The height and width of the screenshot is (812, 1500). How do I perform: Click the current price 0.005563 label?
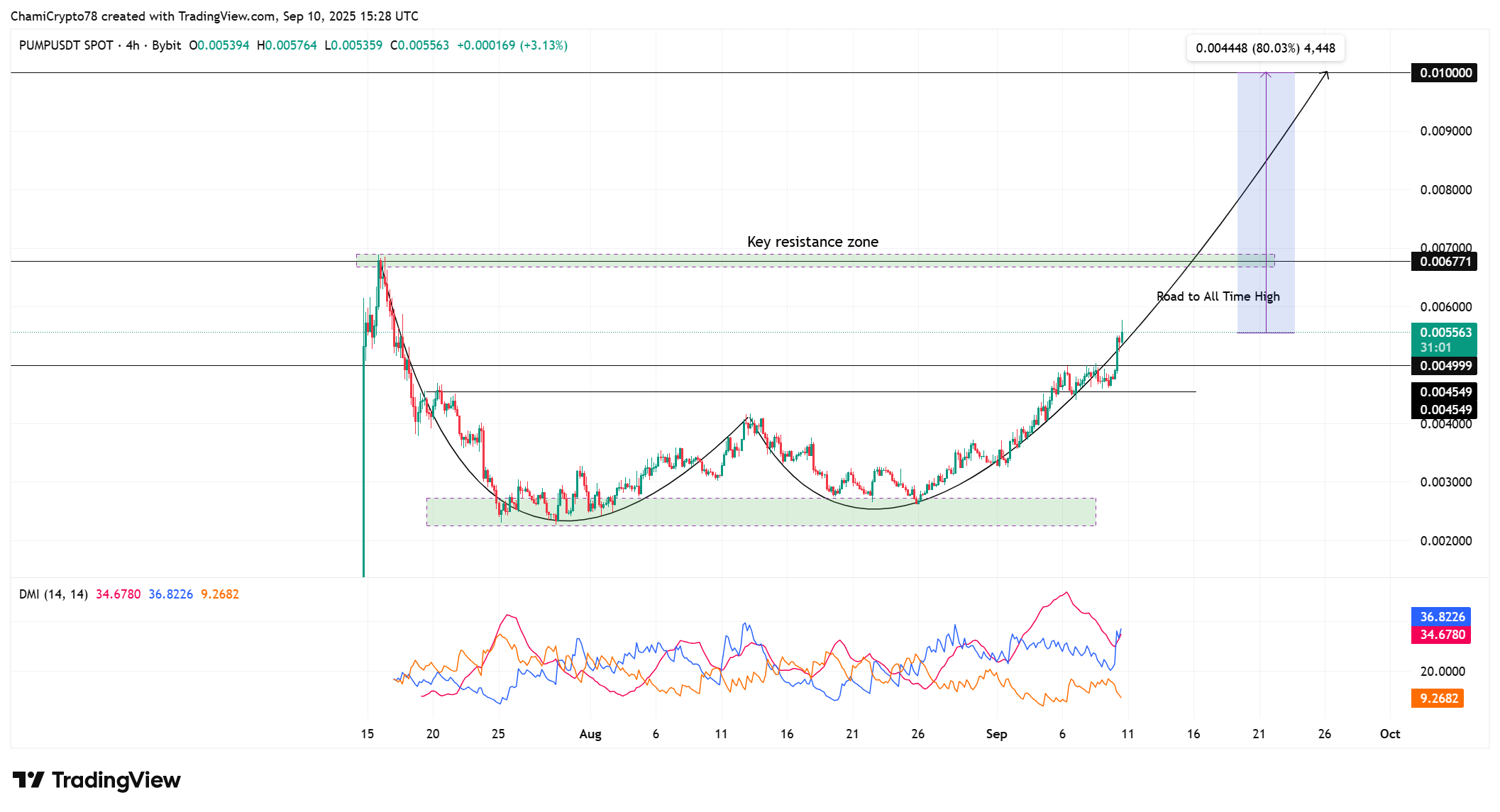point(1445,333)
